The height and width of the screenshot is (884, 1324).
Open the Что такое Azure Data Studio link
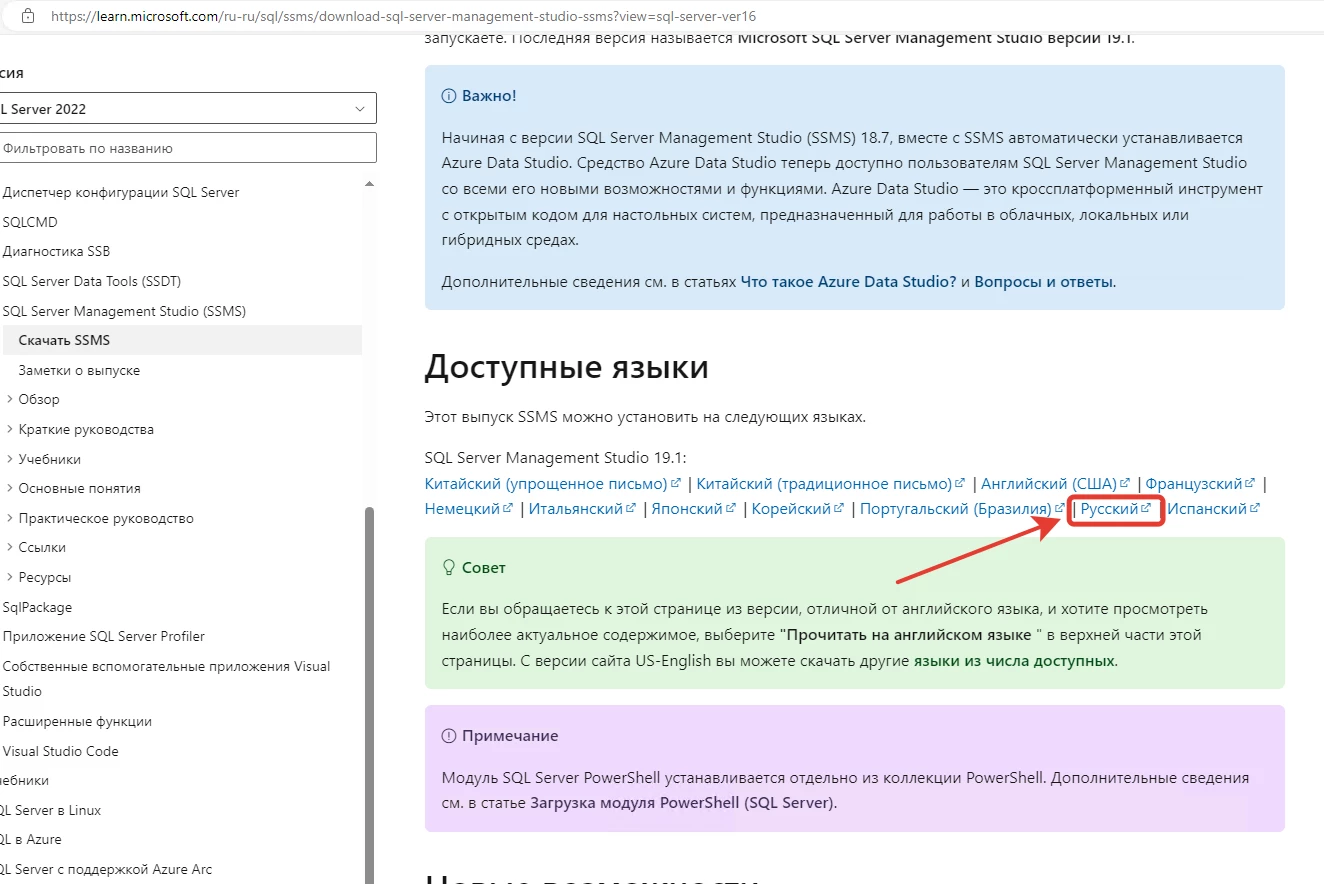point(848,282)
